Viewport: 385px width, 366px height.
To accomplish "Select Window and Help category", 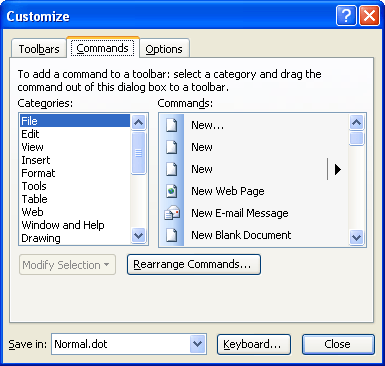I will 75,225.
